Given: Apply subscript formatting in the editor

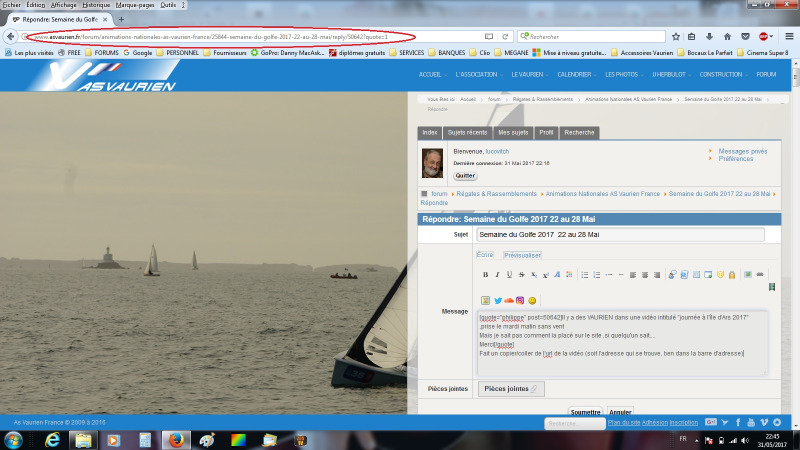Looking at the screenshot, I should 534,274.
